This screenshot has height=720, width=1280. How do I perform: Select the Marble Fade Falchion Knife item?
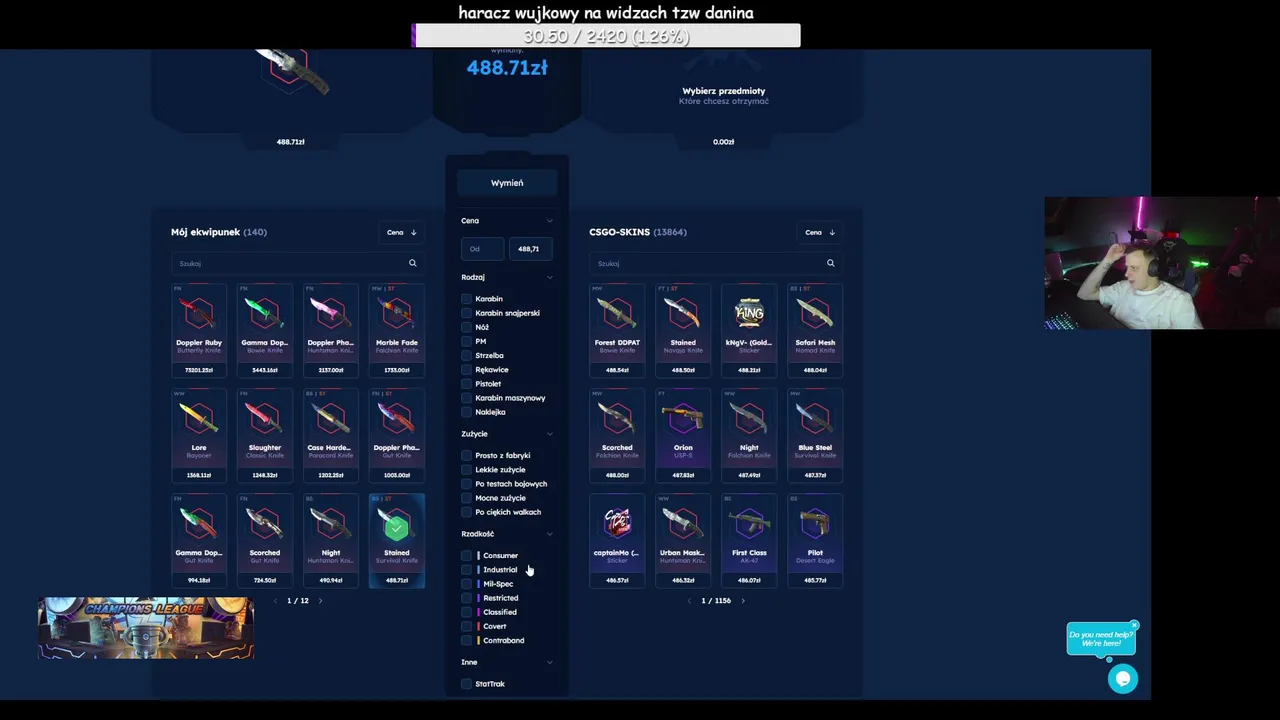pos(397,330)
